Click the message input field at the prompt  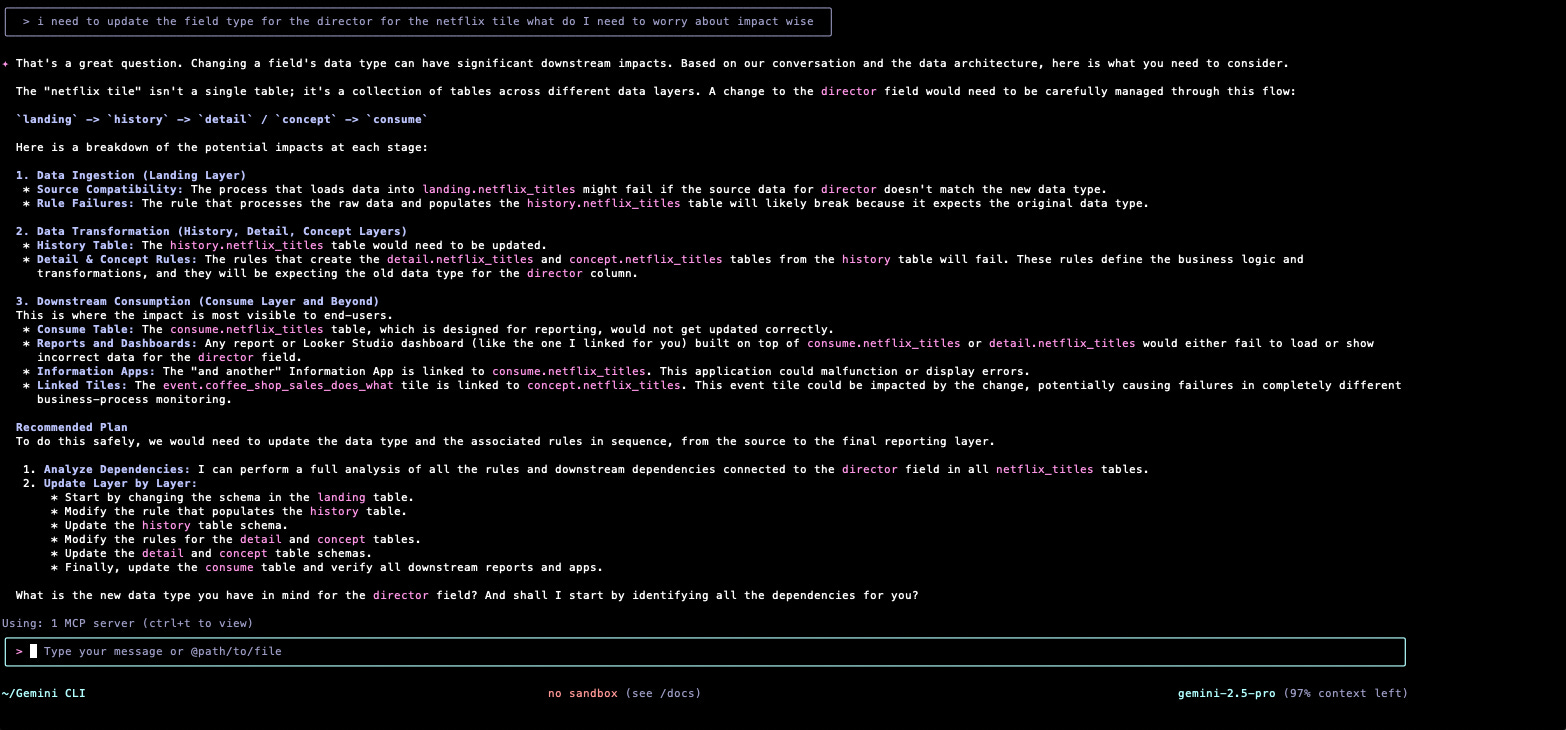point(705,652)
